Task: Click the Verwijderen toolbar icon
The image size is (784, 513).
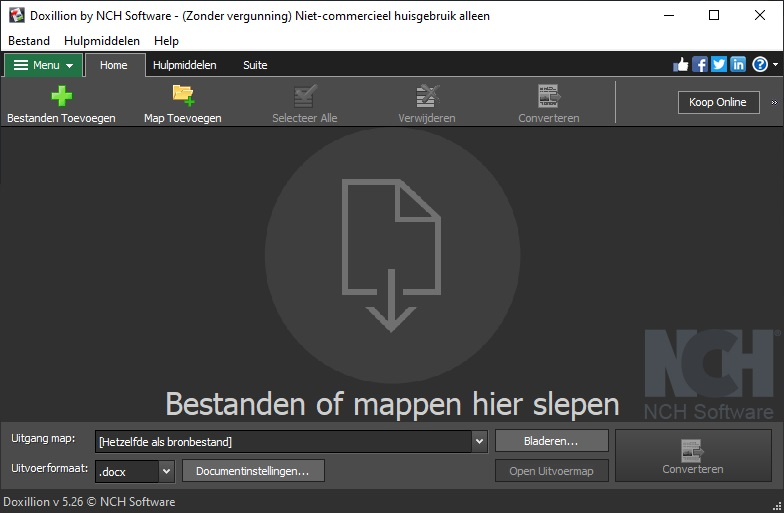Action: pos(427,96)
